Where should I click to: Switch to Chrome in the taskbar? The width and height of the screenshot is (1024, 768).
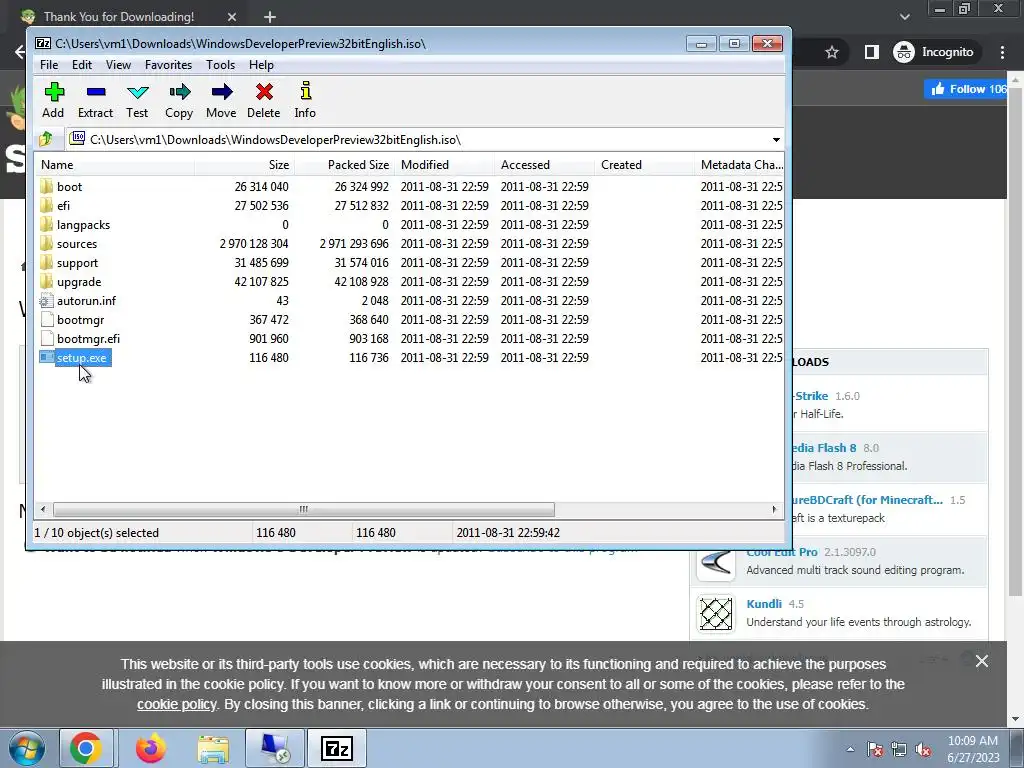click(x=86, y=748)
